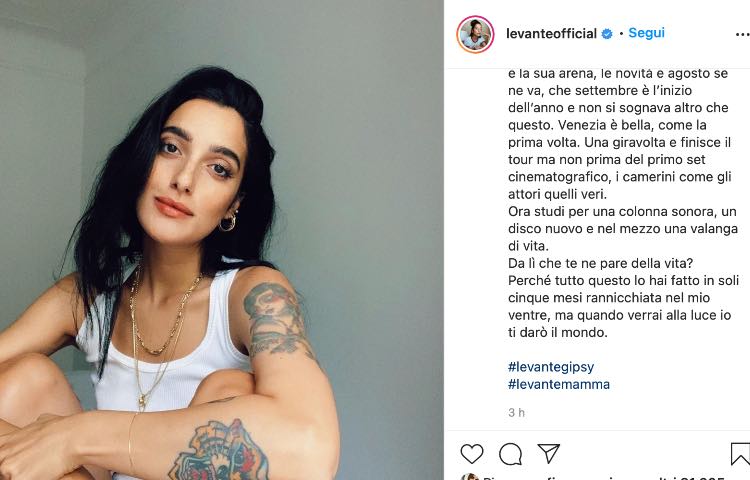Select the line 'Da lì che te ne pare della vita?'

tap(600, 263)
